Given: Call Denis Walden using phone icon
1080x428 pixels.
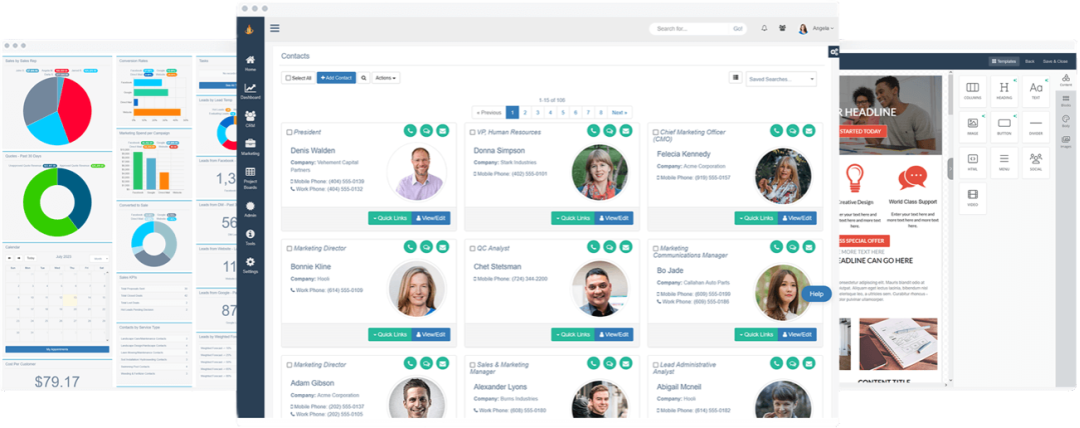Looking at the screenshot, I should tap(410, 130).
